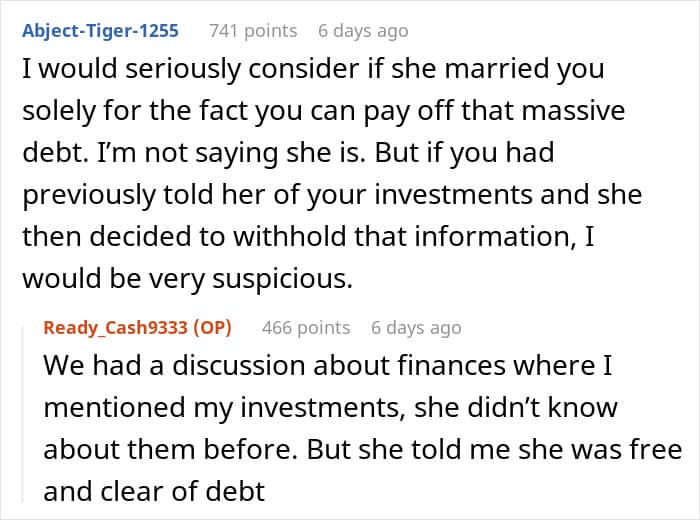Click the line beginning 'debt. I'm not saying'
This screenshot has height=520, width=700.
pos(288,153)
